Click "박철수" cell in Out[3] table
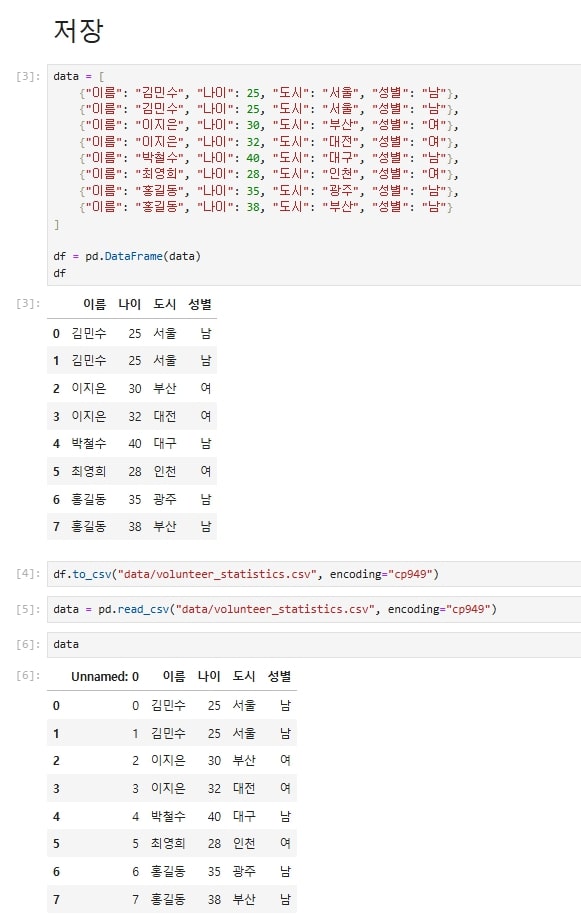The height and width of the screenshot is (922, 581). (x=89, y=443)
